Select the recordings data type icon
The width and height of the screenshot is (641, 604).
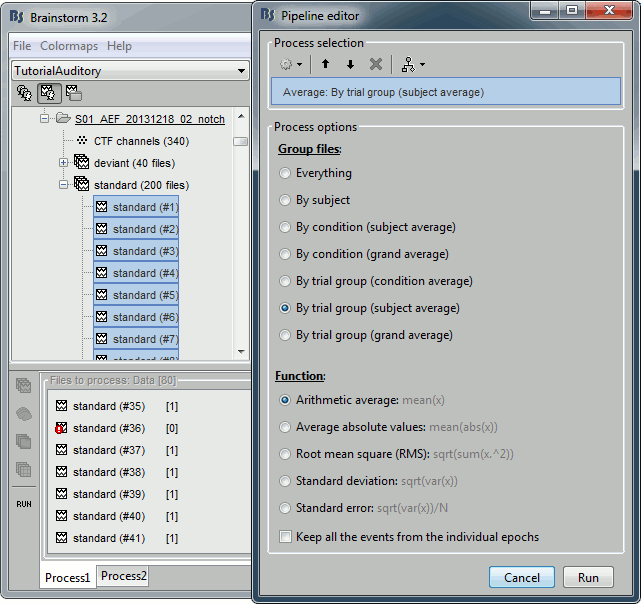24,386
